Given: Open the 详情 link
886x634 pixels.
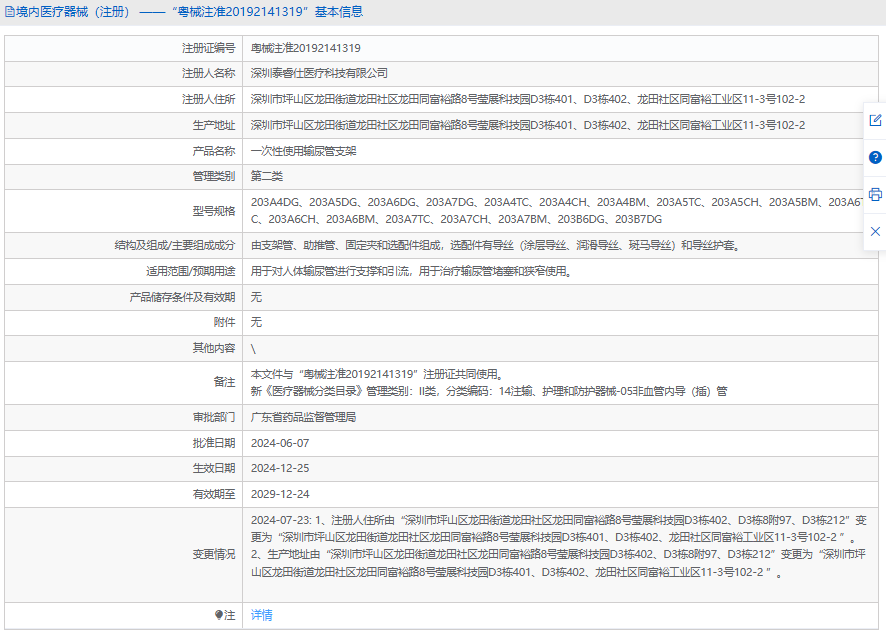Looking at the screenshot, I should pos(262,615).
